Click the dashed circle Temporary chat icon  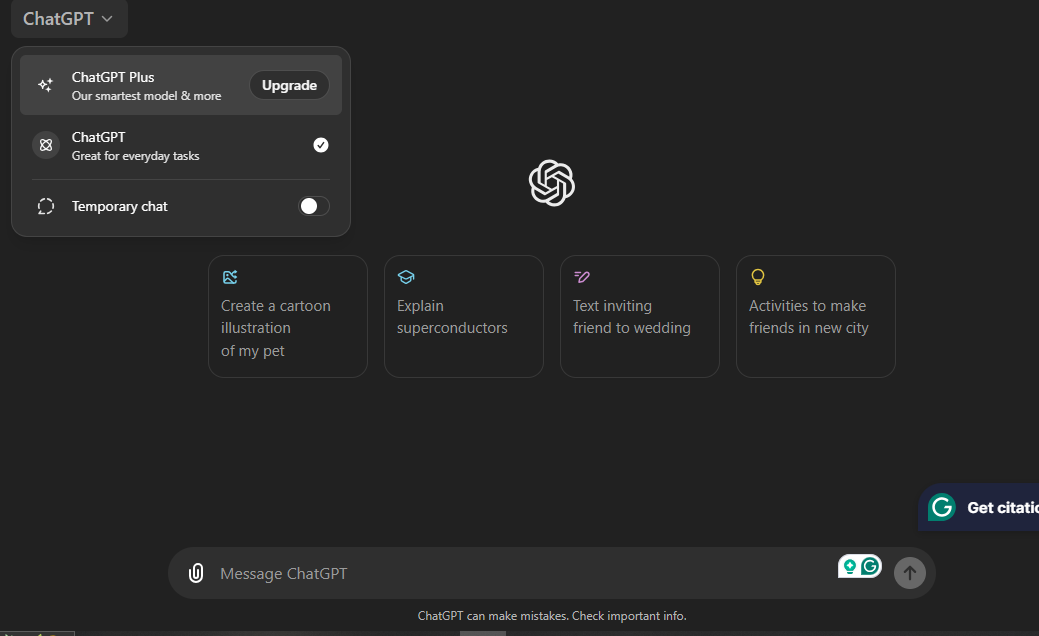click(x=45, y=206)
